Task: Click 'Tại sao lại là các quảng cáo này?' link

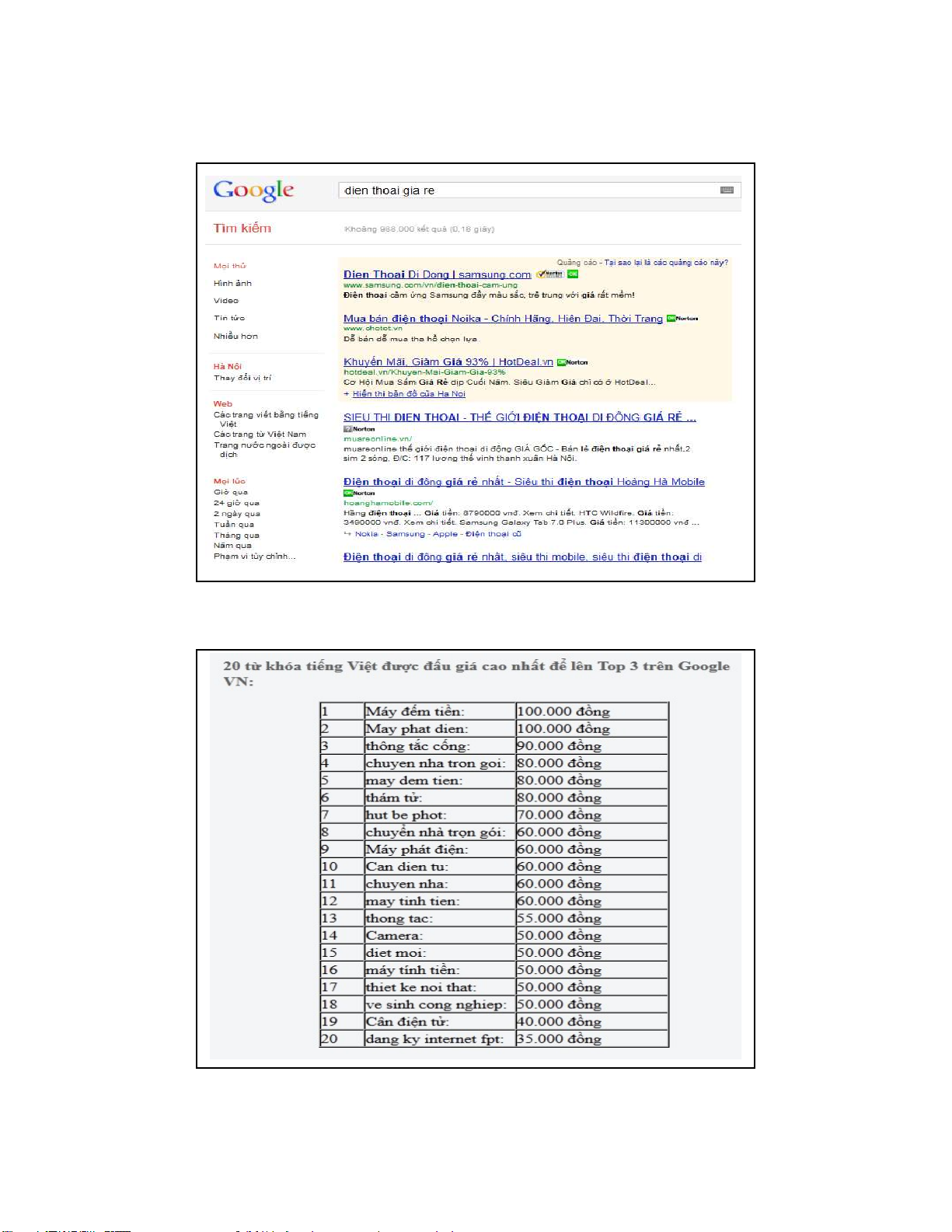Action: (x=667, y=263)
